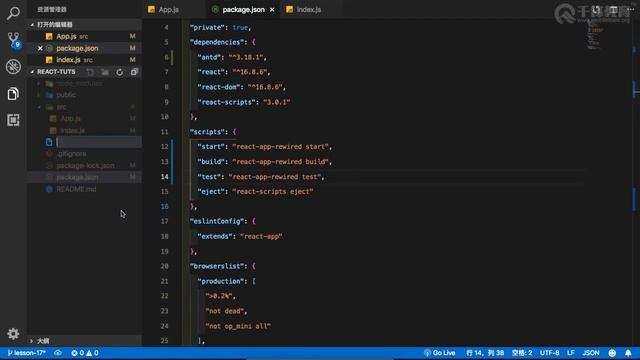Focus the new file name input
This screenshot has width=640, height=360.
98,142
